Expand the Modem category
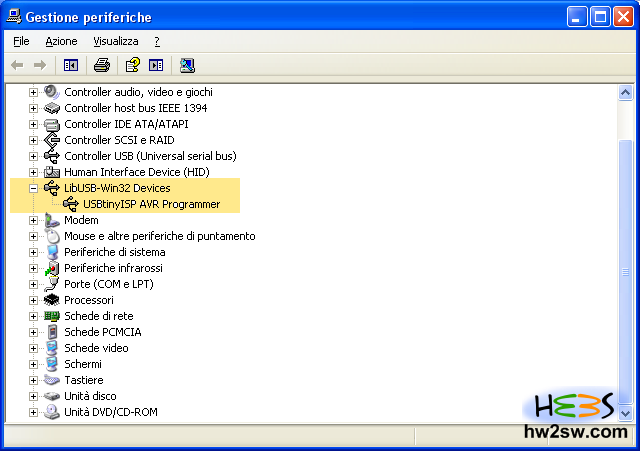 pos(33,220)
